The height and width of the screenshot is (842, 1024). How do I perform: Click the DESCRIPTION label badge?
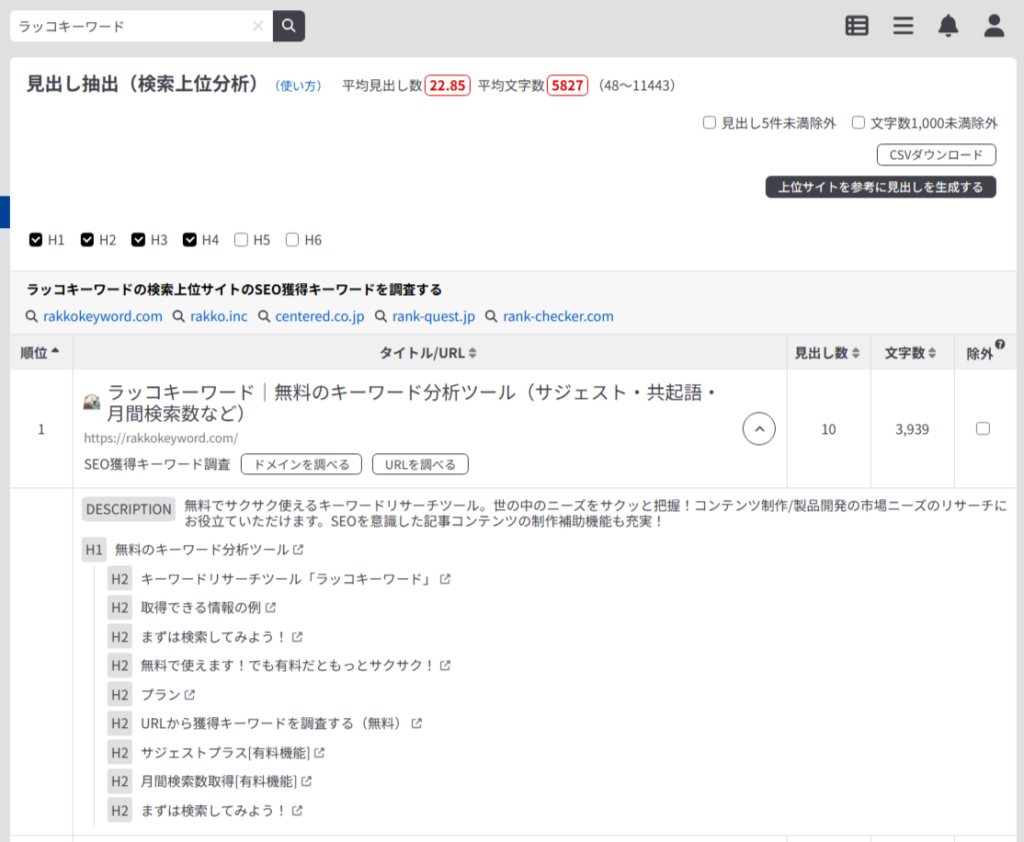tap(129, 510)
